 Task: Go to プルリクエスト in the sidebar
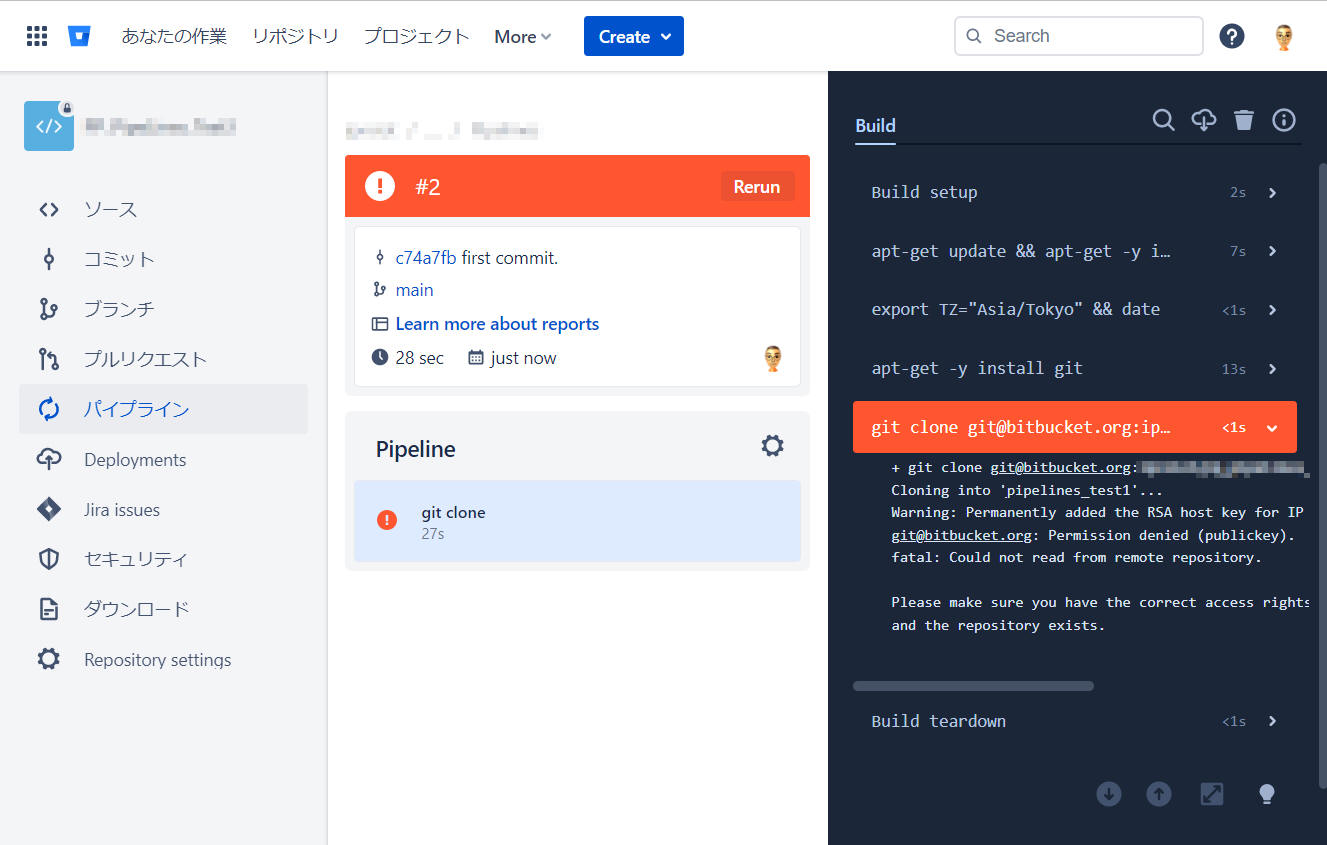[x=145, y=359]
